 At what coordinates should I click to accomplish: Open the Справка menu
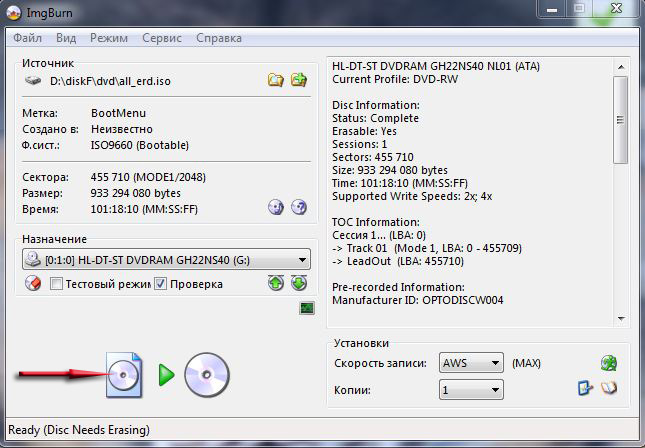coord(219,38)
